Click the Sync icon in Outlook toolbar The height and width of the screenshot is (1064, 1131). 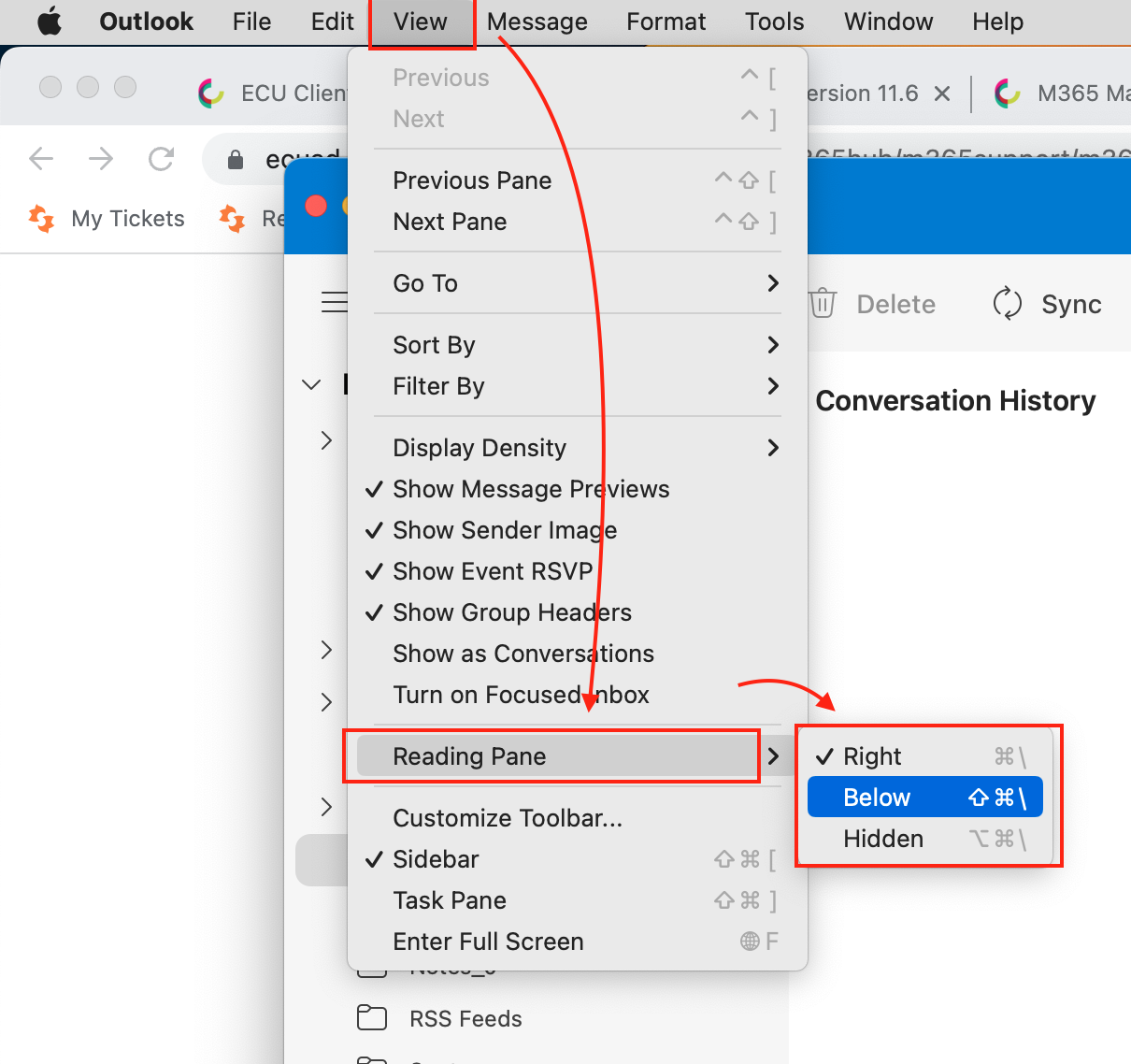pyautogui.click(x=1008, y=304)
